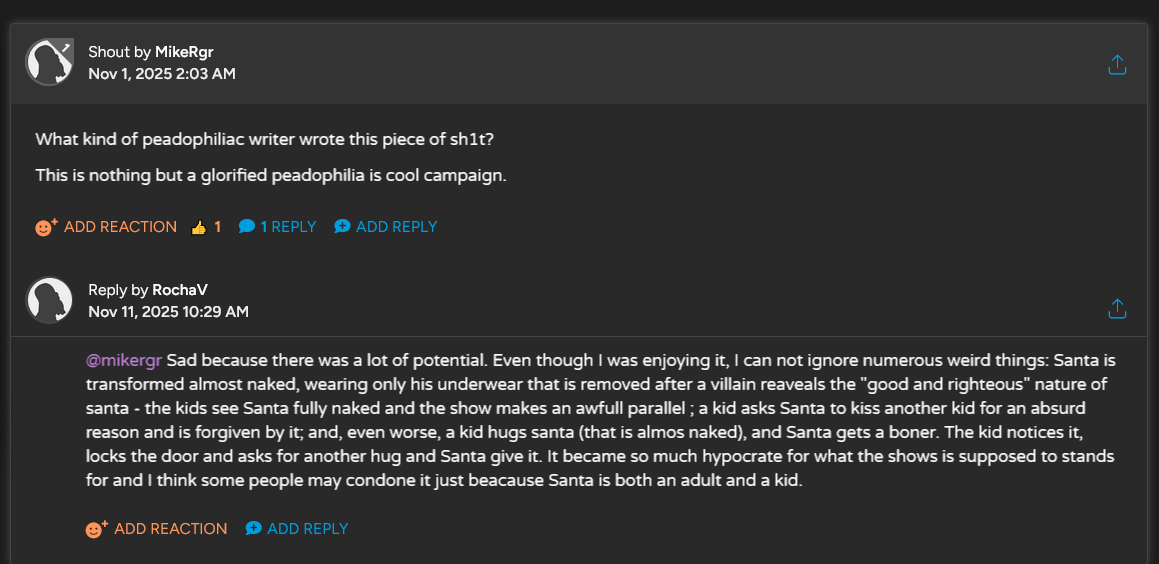
Task: Open MikeRgr's profile avatar
Action: click(x=49, y=62)
